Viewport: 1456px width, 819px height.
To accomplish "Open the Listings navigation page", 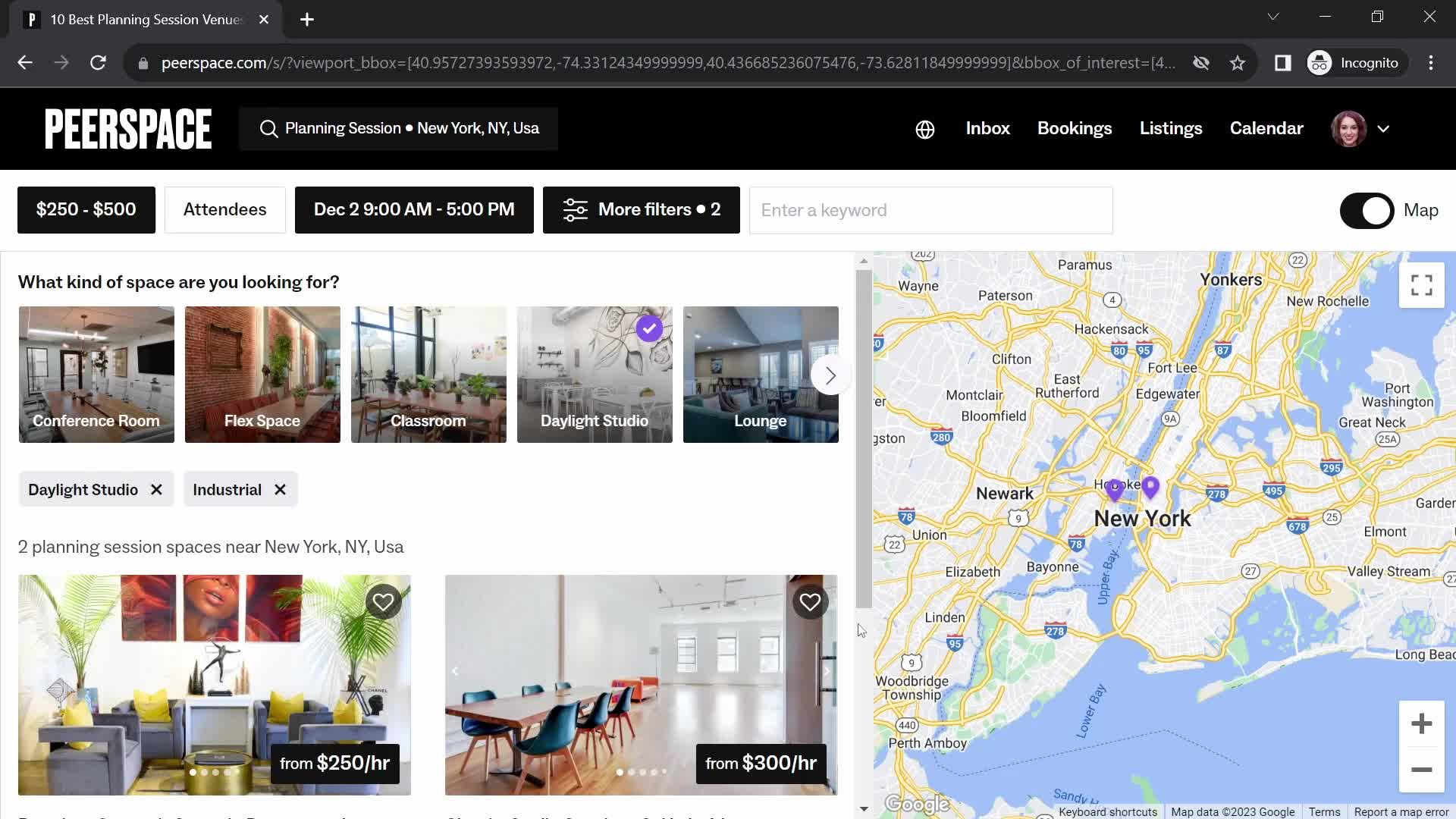I will point(1171,128).
